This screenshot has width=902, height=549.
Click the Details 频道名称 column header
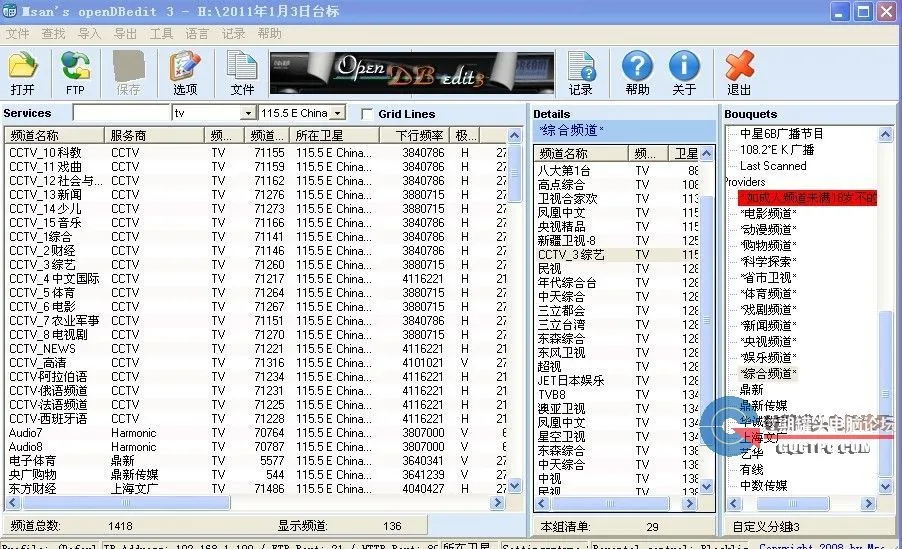(582, 154)
